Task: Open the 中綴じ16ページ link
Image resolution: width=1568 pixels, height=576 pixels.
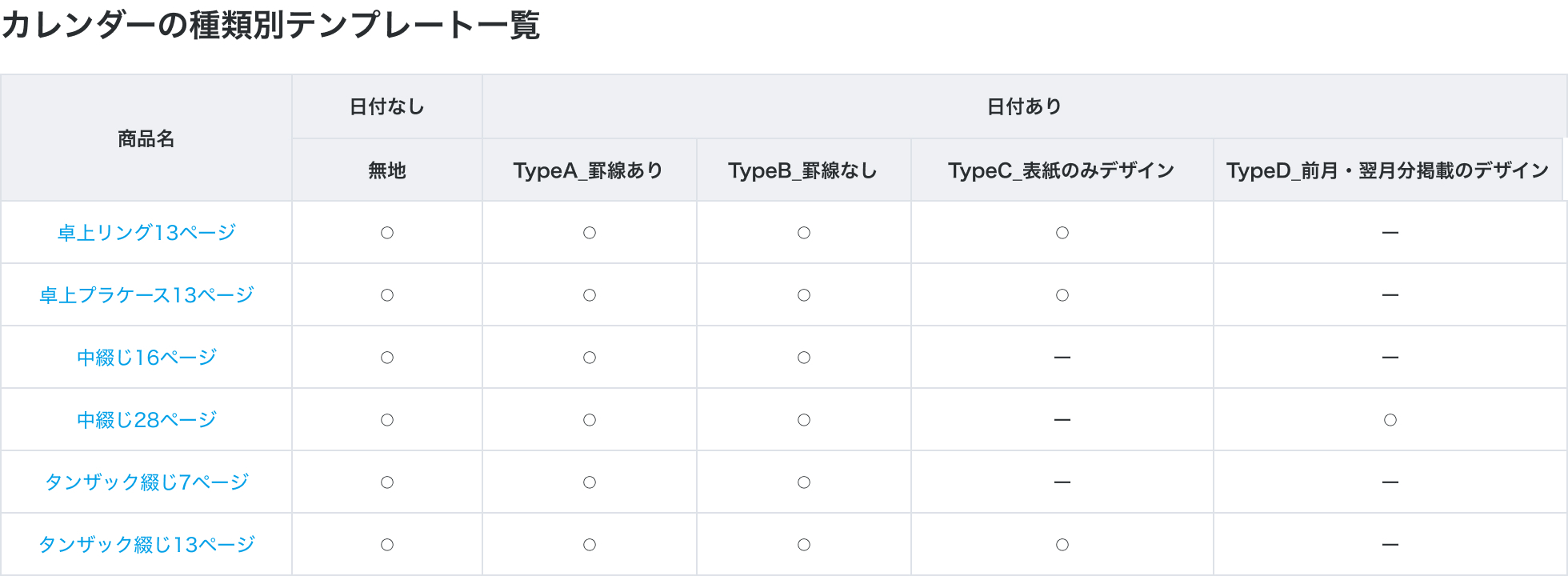Action: click(146, 358)
